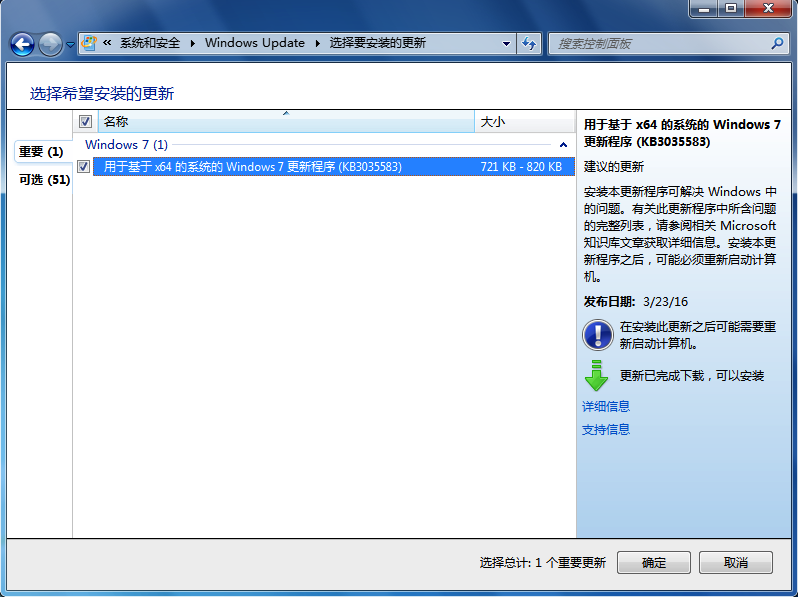The height and width of the screenshot is (597, 798).
Task: Click 选择总计: 1 个重要更新 status text
Action: click(543, 562)
